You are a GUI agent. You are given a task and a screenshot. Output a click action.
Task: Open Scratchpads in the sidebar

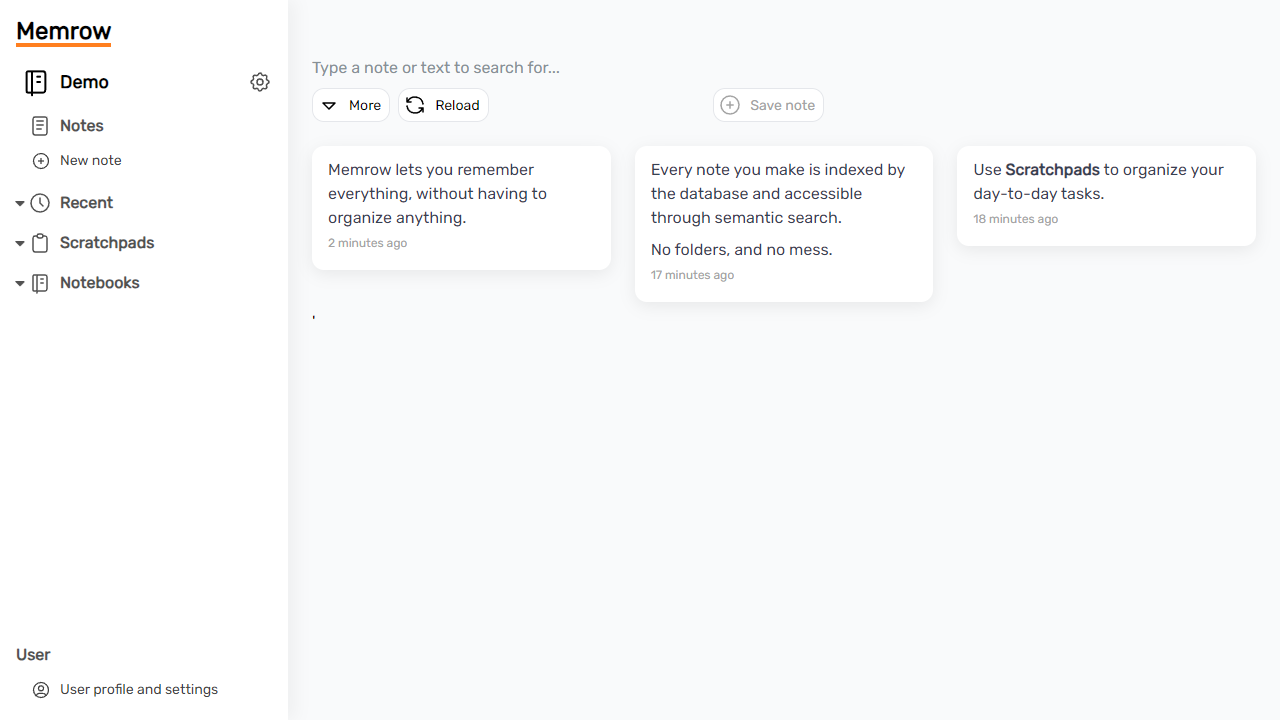107,243
